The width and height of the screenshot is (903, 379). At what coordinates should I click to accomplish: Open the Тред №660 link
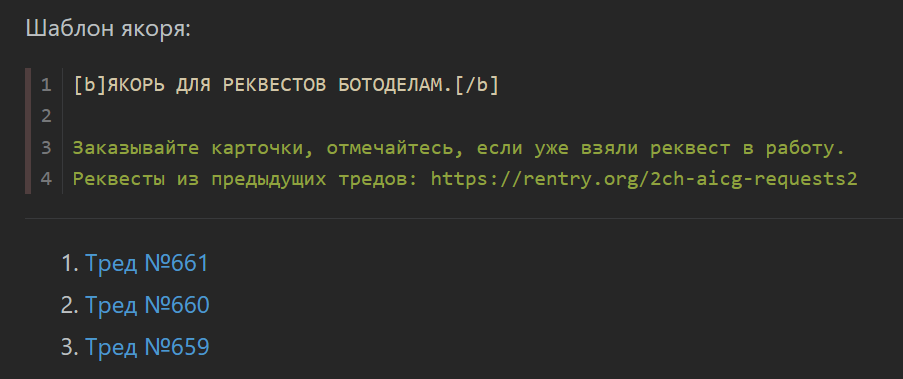coord(147,305)
